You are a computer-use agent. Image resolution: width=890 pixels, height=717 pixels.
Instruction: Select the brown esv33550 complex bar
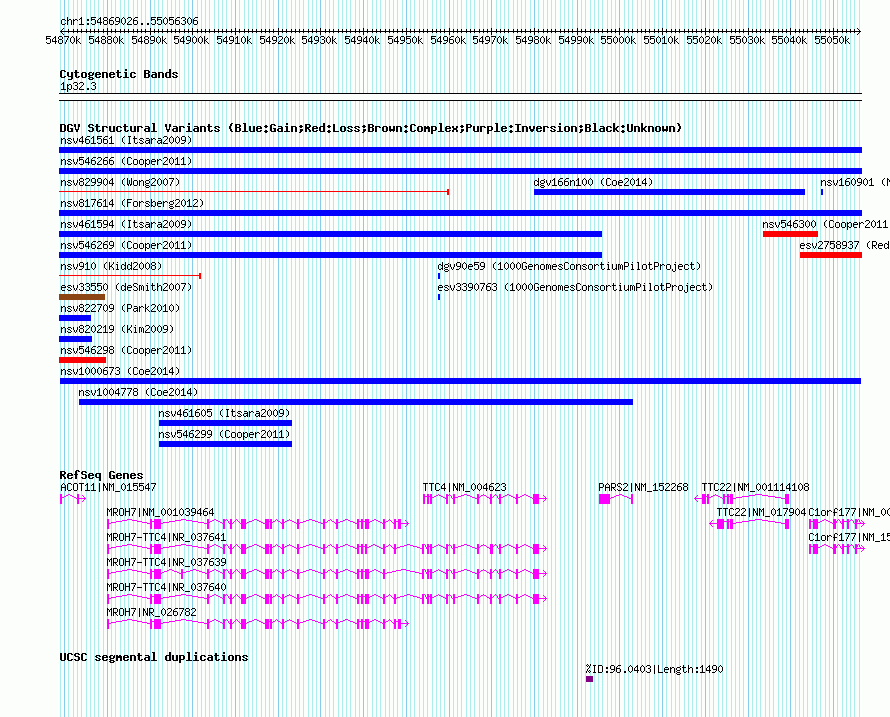click(x=82, y=297)
